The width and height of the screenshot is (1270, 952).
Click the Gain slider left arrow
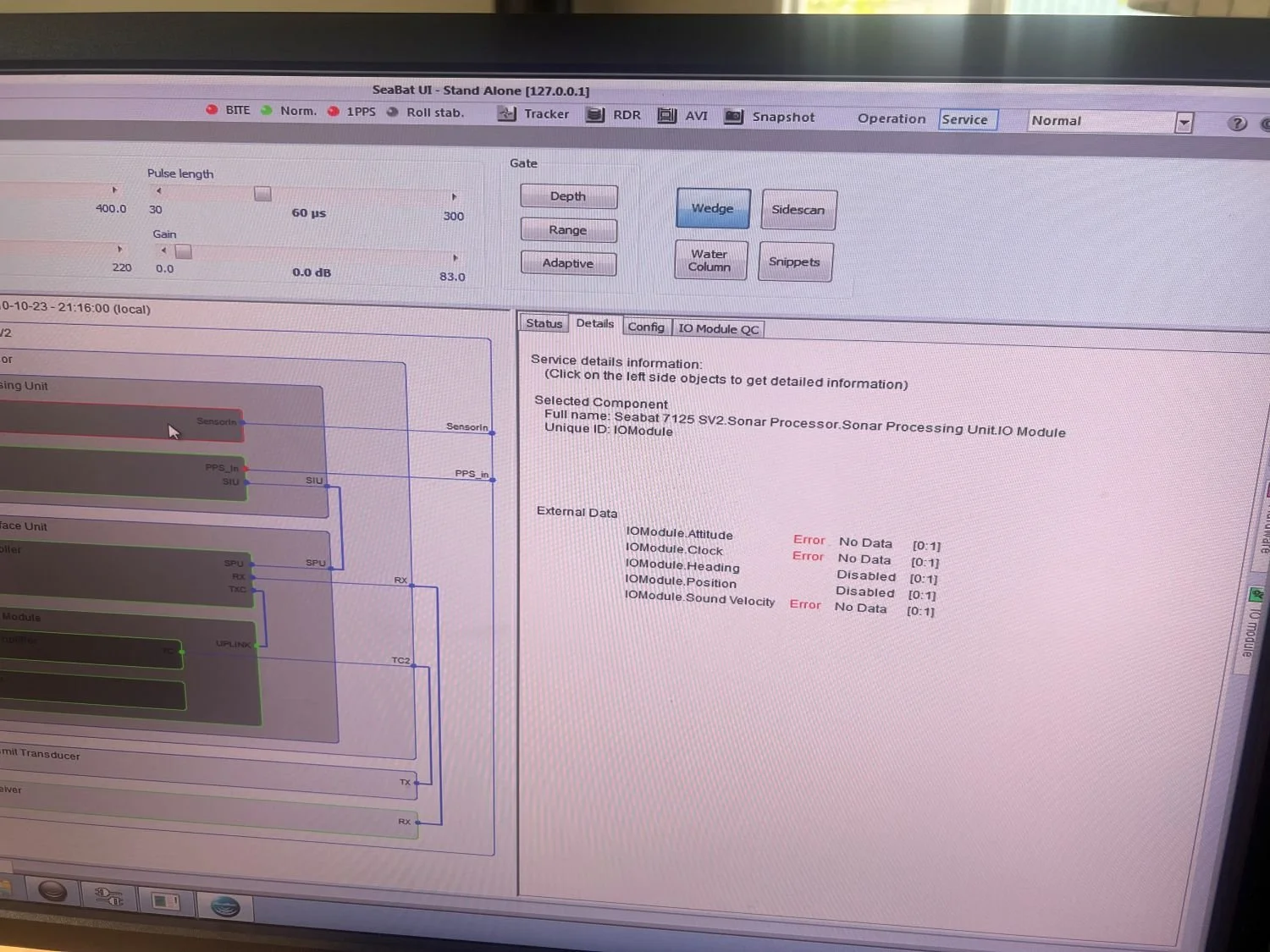[163, 250]
